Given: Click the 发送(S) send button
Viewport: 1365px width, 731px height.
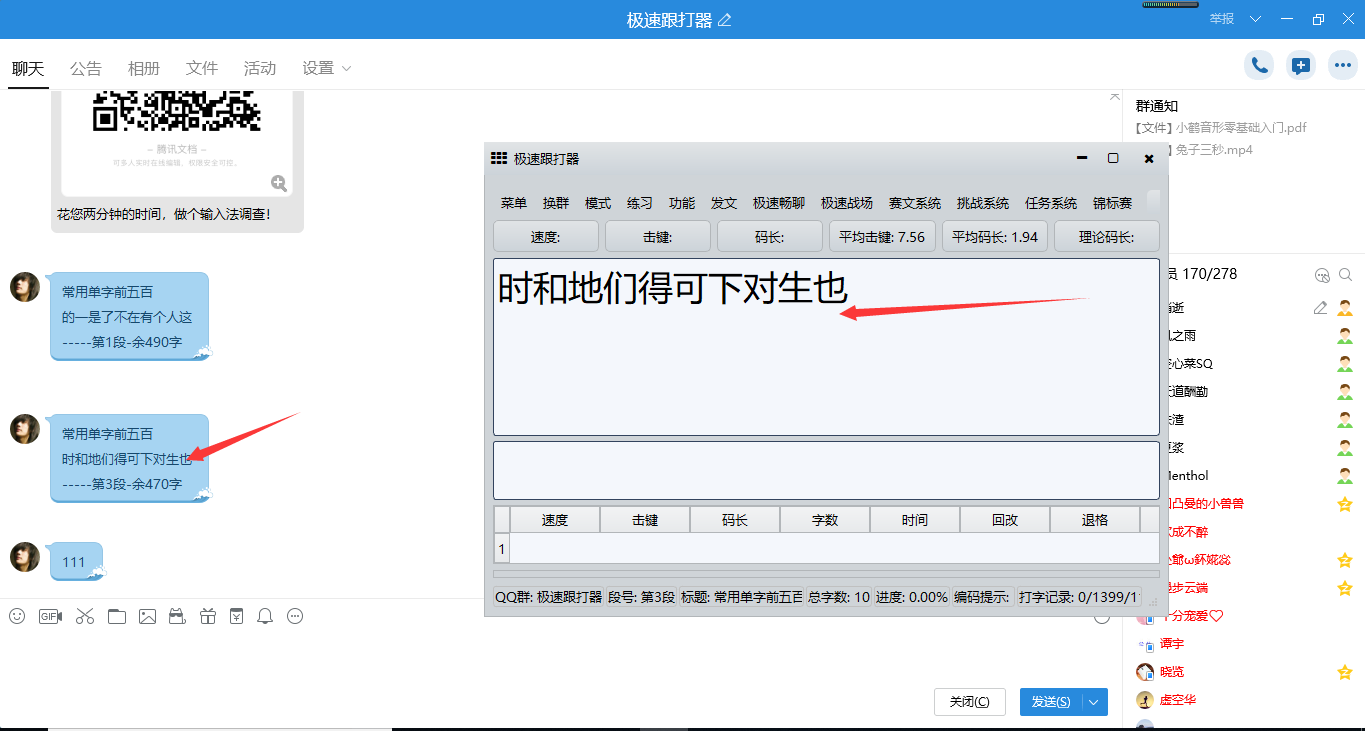Looking at the screenshot, I should coord(1051,702).
